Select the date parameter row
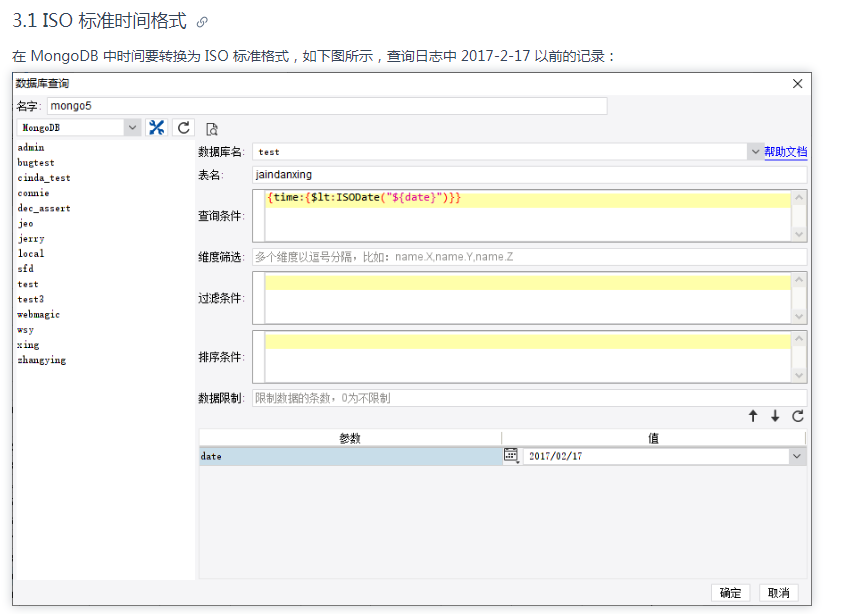849x614 pixels. click(x=351, y=456)
